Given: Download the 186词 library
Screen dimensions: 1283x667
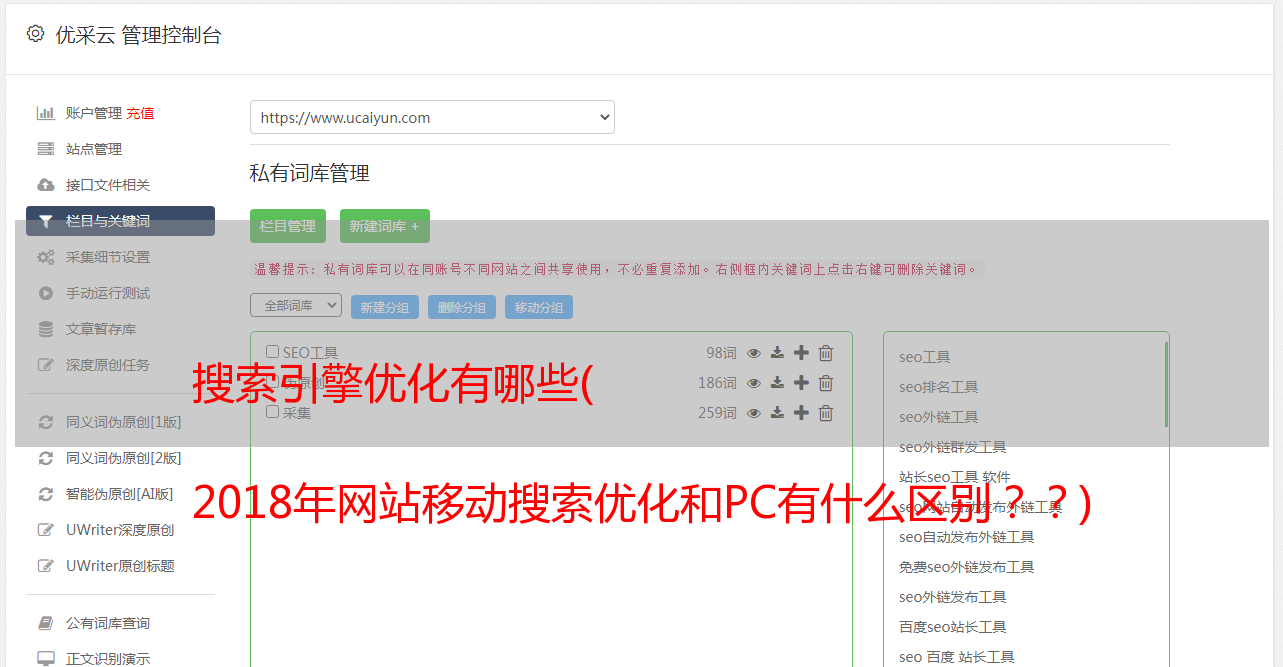Looking at the screenshot, I should coord(777,383).
